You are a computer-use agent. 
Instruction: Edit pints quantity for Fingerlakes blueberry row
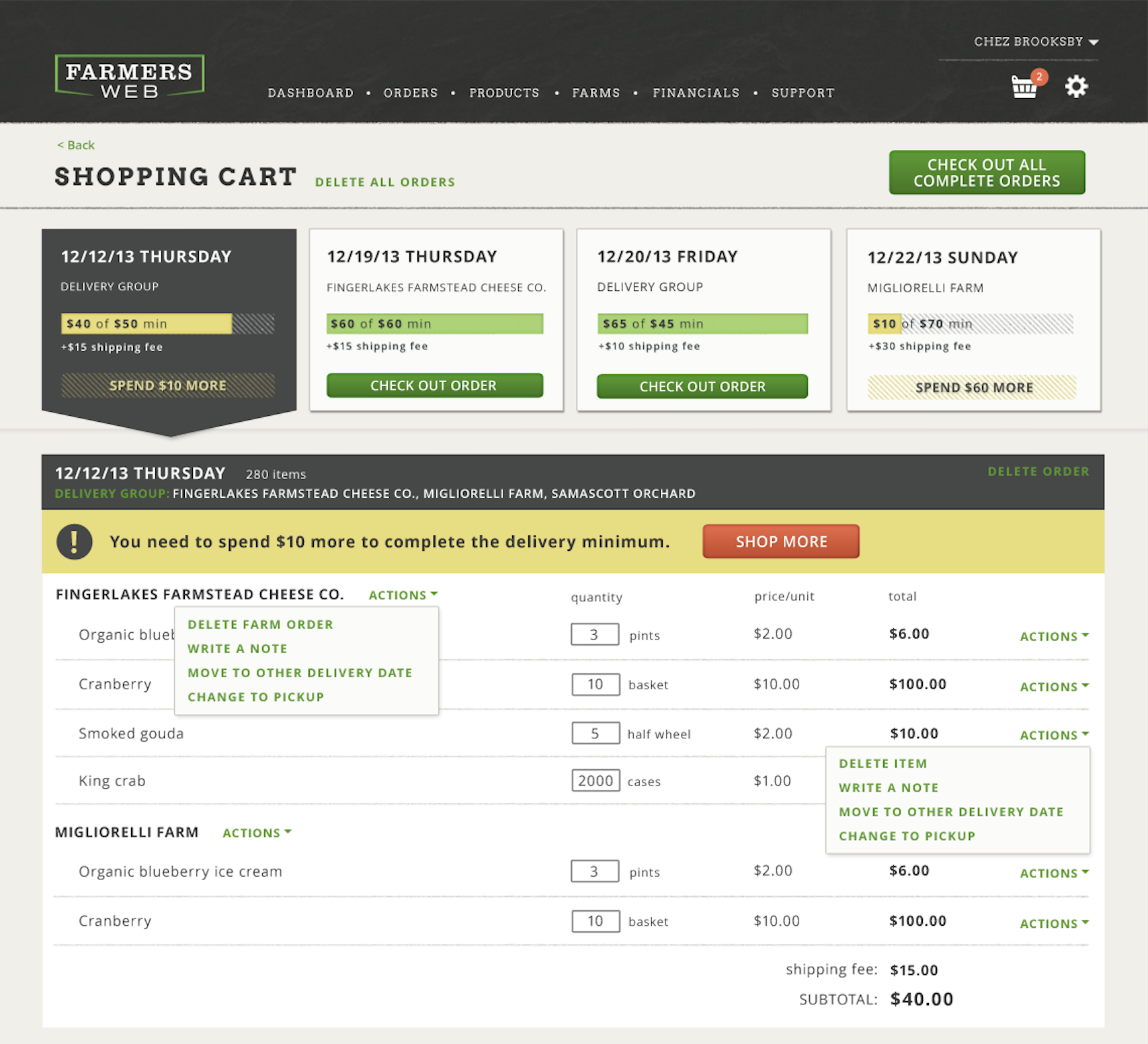point(595,635)
